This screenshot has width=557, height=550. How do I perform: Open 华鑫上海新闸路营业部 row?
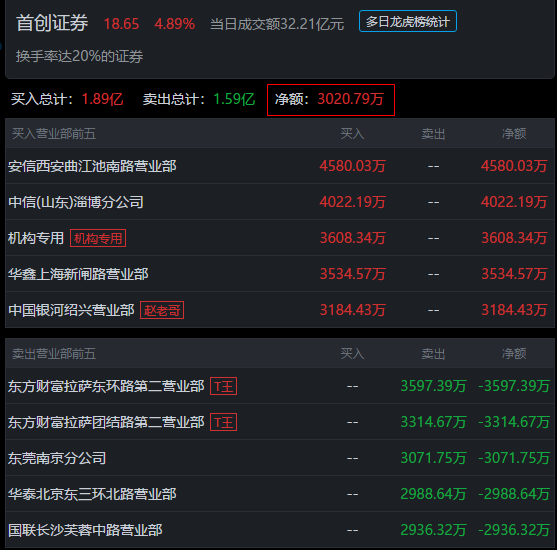click(280, 274)
